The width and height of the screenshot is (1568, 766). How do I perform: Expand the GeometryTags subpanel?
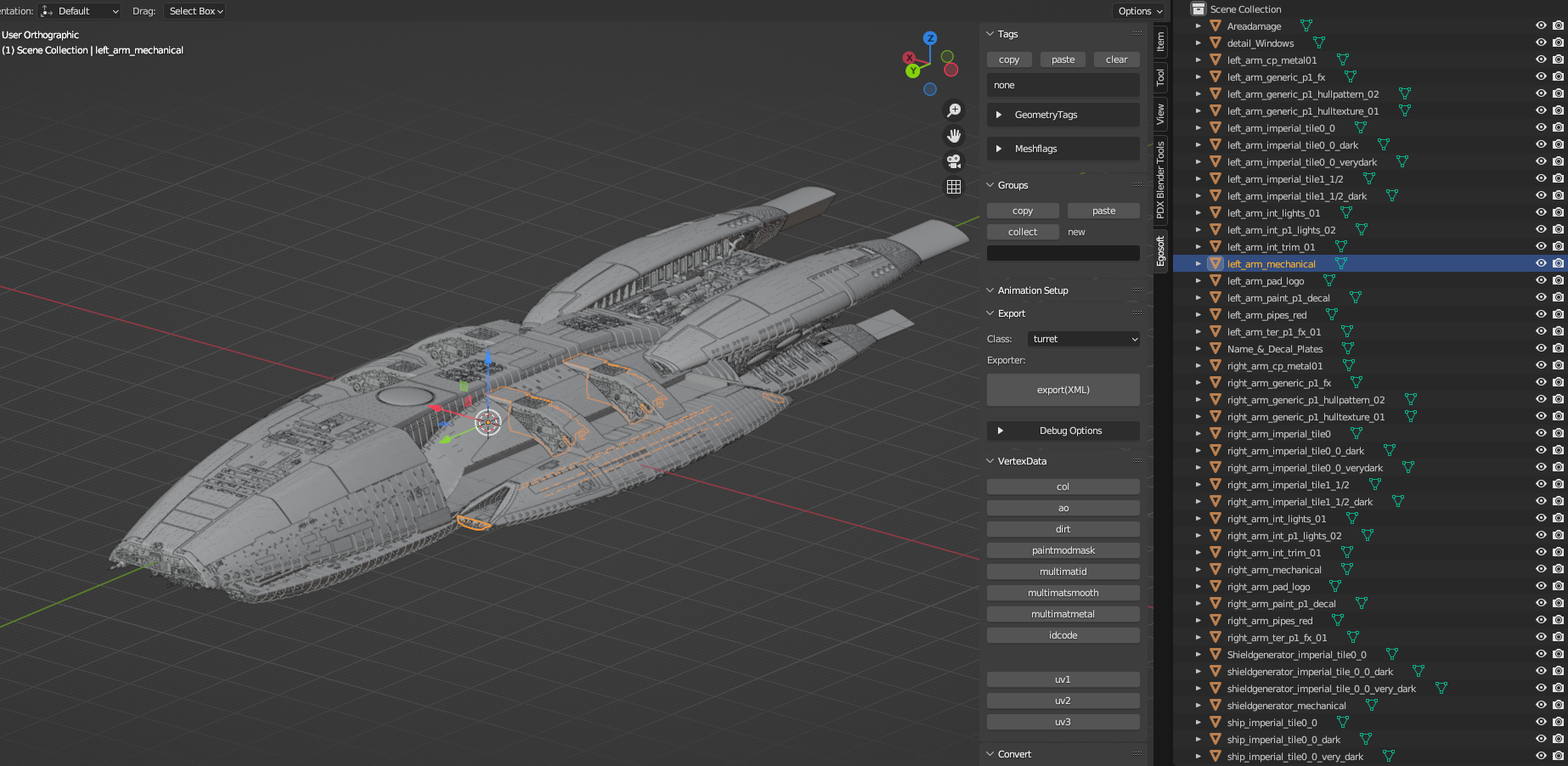pos(1063,115)
